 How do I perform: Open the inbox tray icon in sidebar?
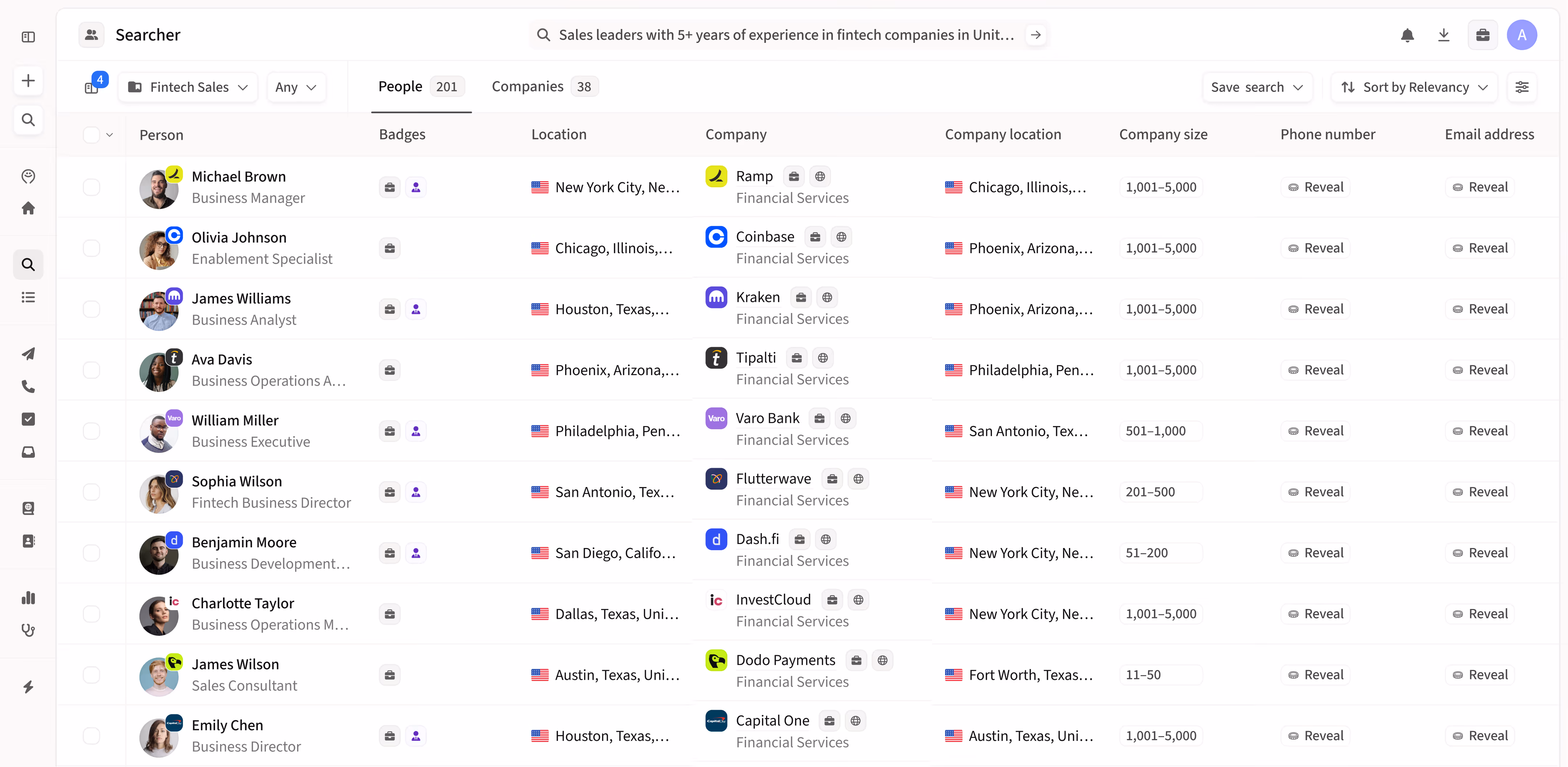click(x=28, y=452)
